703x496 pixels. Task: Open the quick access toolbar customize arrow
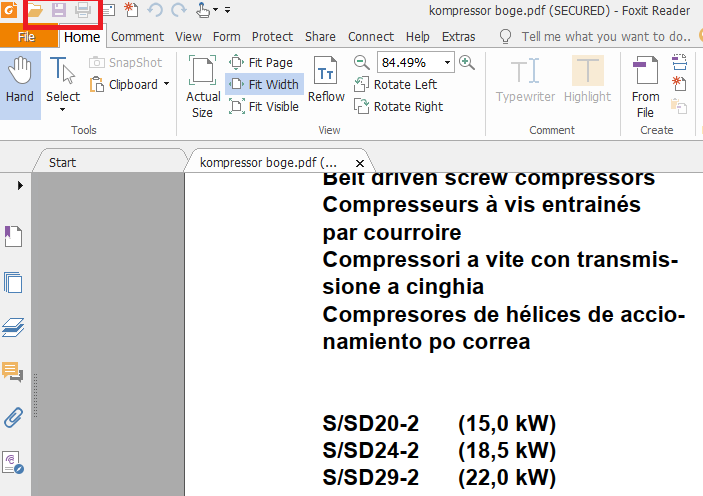coord(228,10)
